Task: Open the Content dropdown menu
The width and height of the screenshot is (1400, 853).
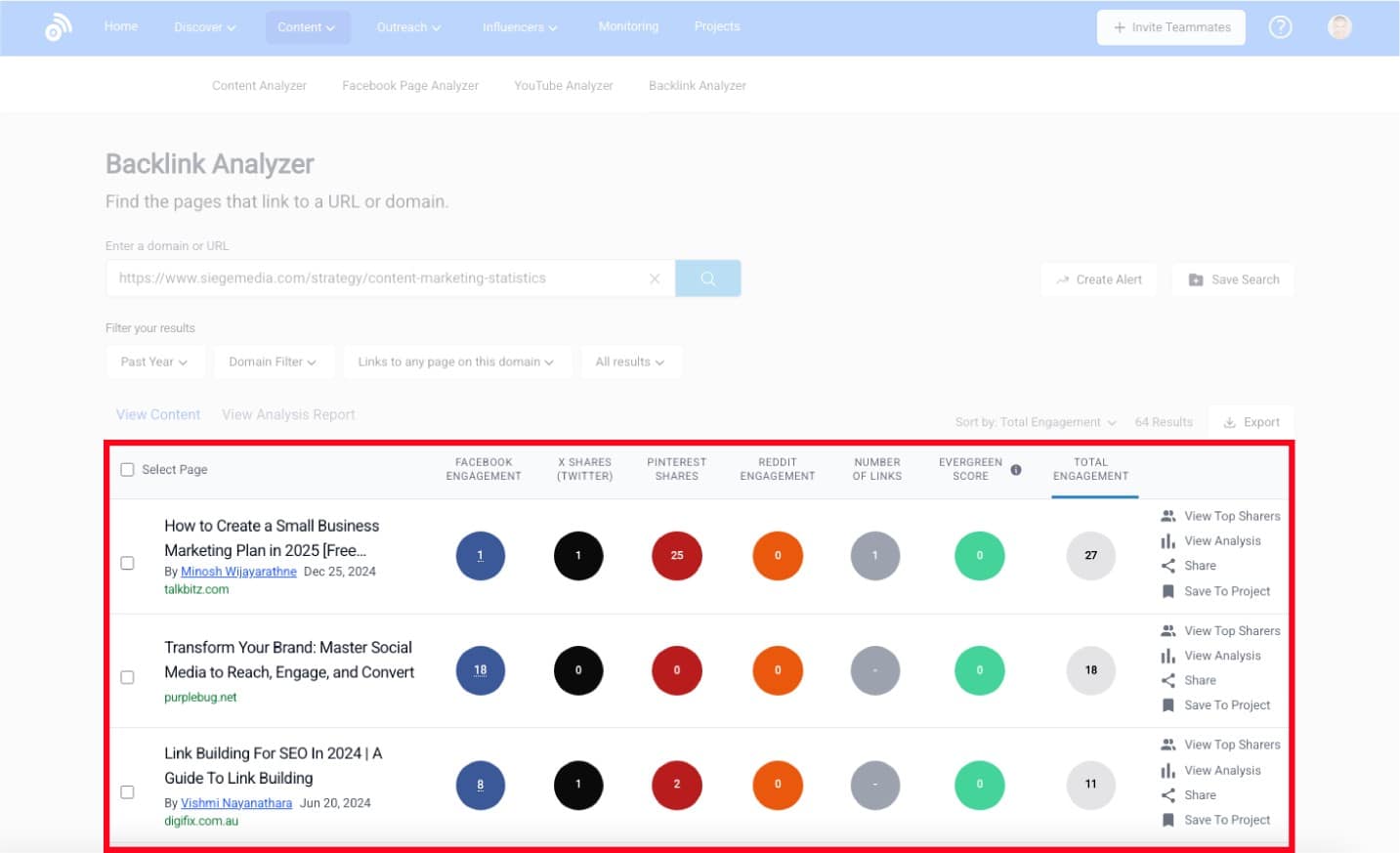Action: [307, 27]
